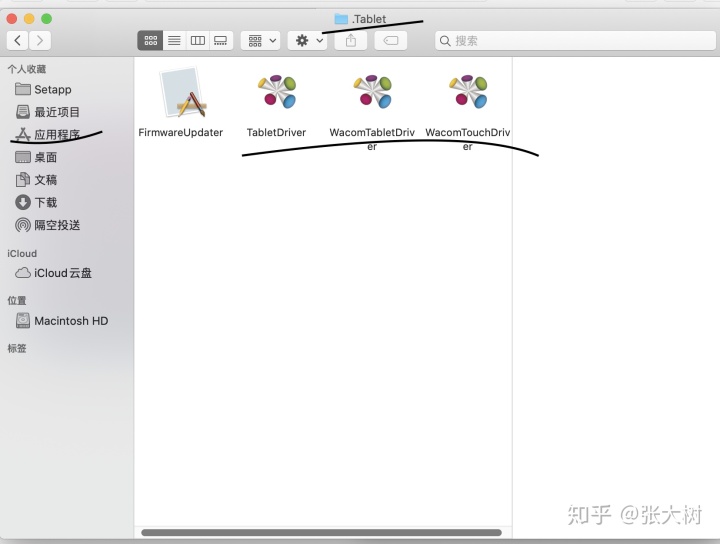
Task: Click the WacomTabletDriver file name
Action: coord(372,139)
